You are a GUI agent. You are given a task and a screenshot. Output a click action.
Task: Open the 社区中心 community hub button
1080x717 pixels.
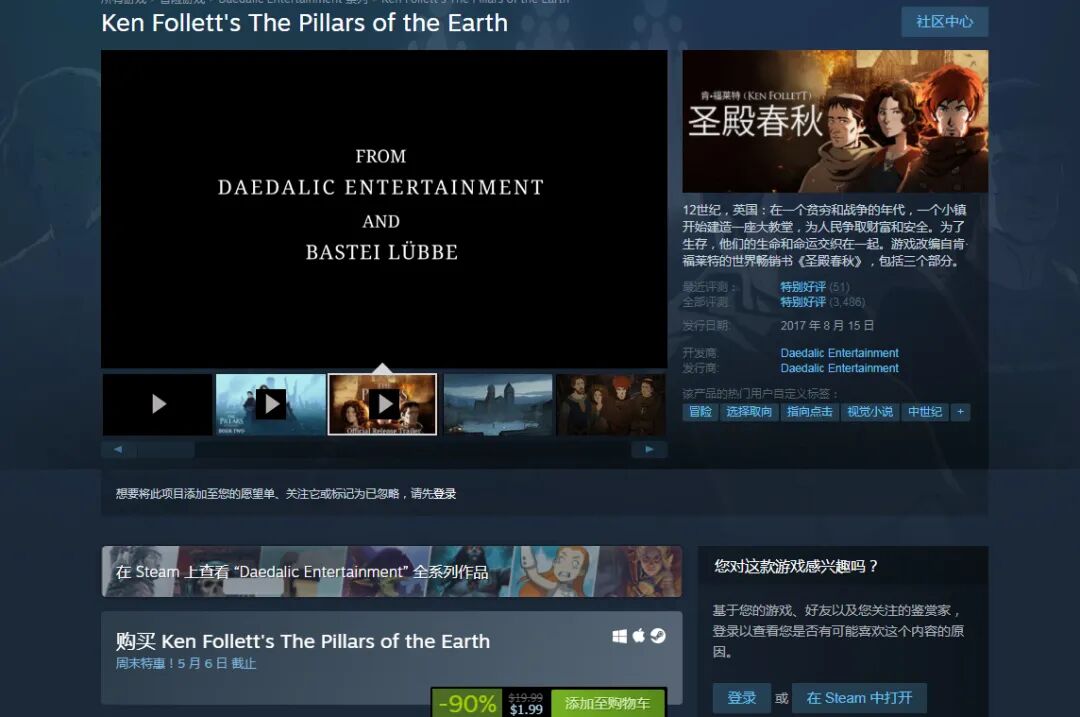click(x=944, y=21)
